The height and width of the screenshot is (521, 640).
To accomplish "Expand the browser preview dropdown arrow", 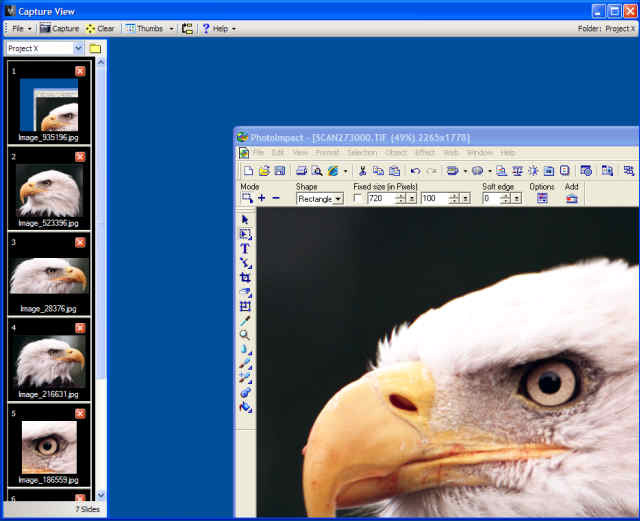I will coord(345,171).
